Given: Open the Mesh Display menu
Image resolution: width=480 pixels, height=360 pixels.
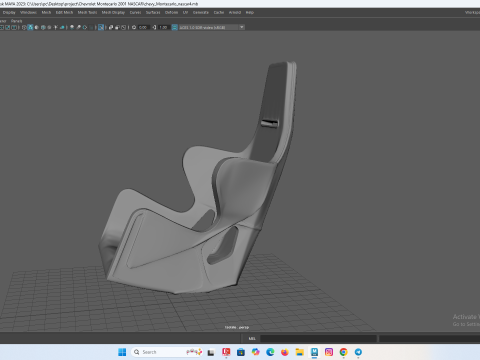Looking at the screenshot, I should coord(113,12).
